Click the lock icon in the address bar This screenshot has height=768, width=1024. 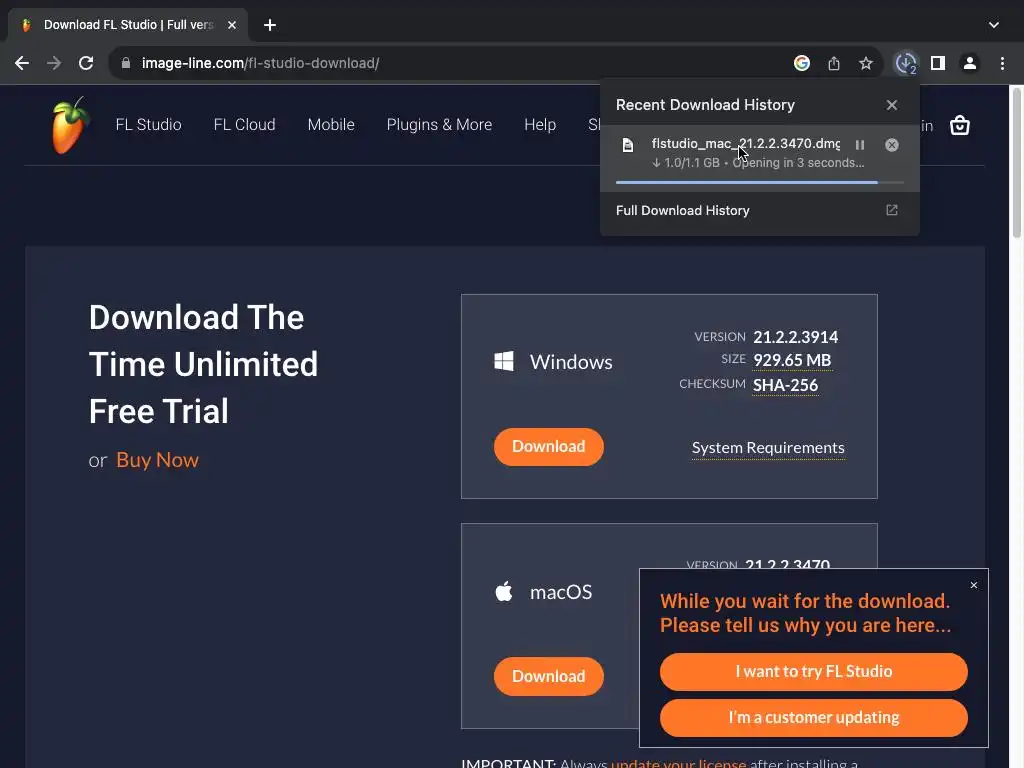point(126,63)
